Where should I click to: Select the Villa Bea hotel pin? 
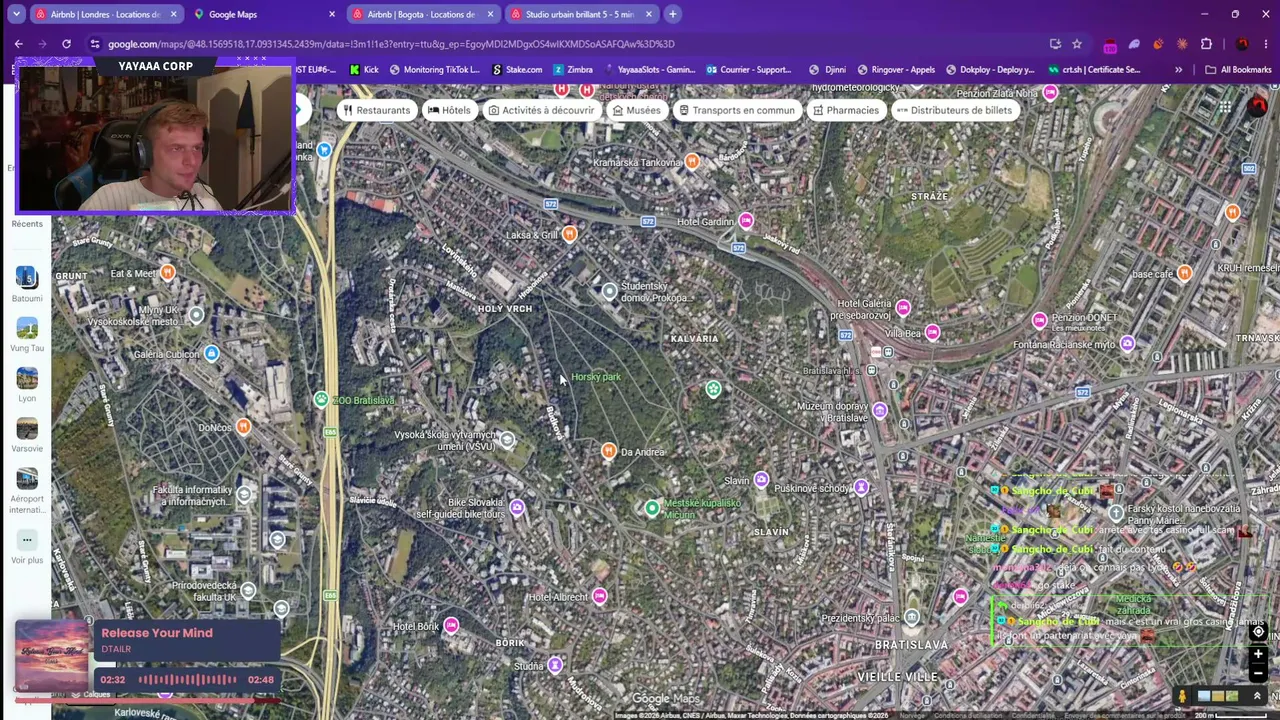(x=932, y=332)
